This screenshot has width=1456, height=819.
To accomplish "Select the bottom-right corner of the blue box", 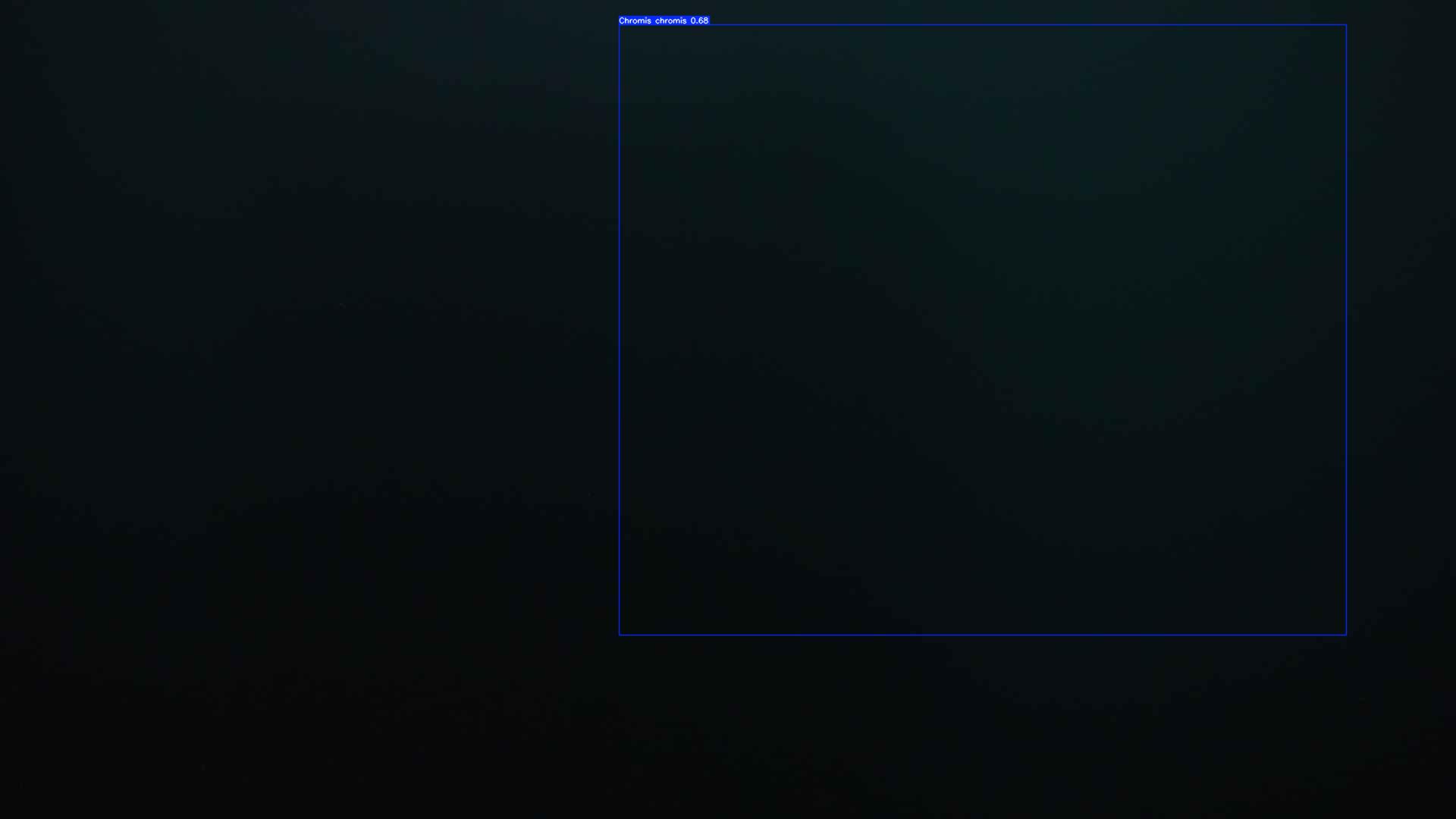I will (x=1346, y=635).
